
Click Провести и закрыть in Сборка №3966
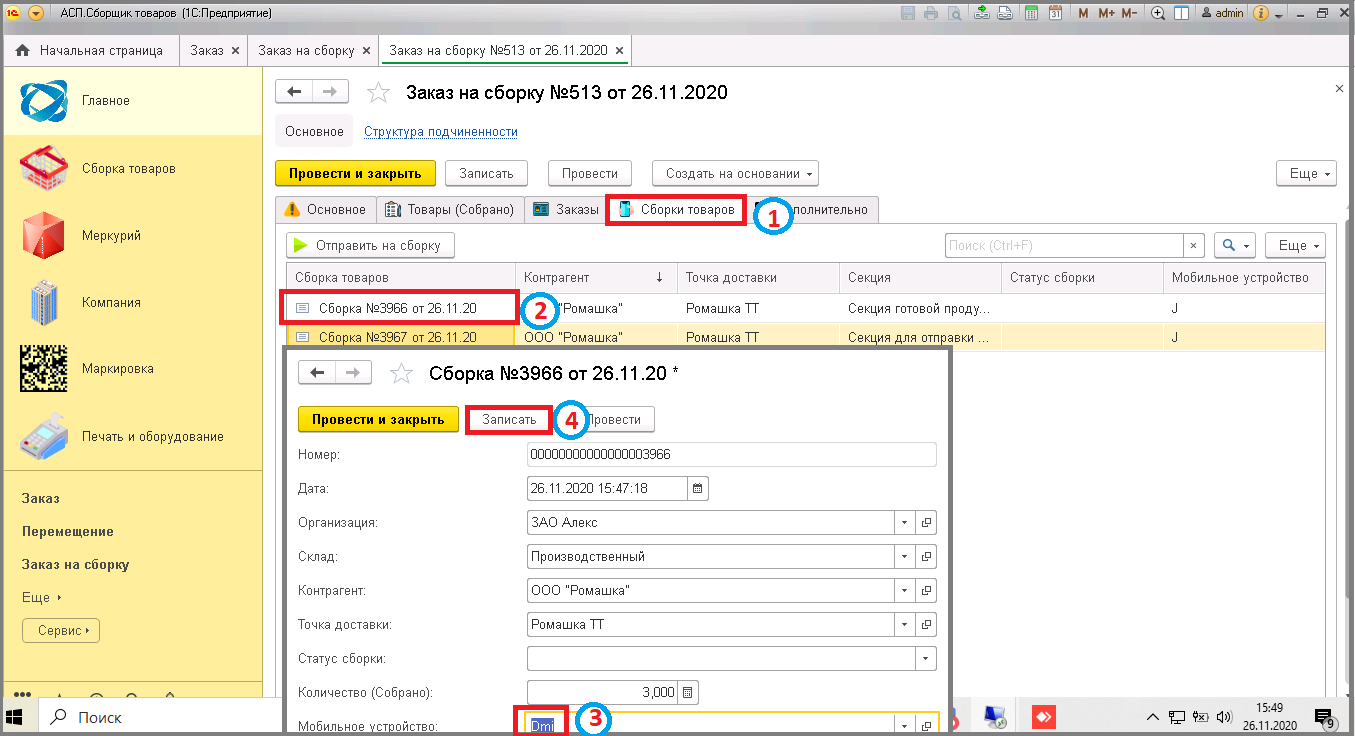pyautogui.click(x=378, y=420)
